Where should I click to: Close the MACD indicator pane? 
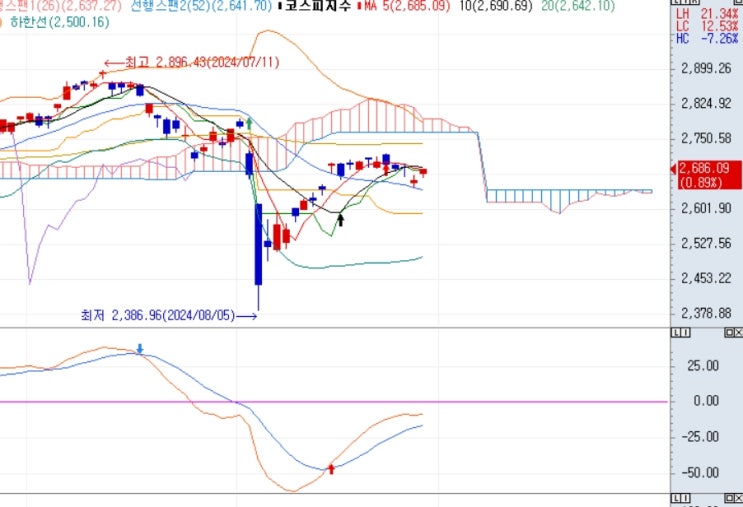(738, 333)
